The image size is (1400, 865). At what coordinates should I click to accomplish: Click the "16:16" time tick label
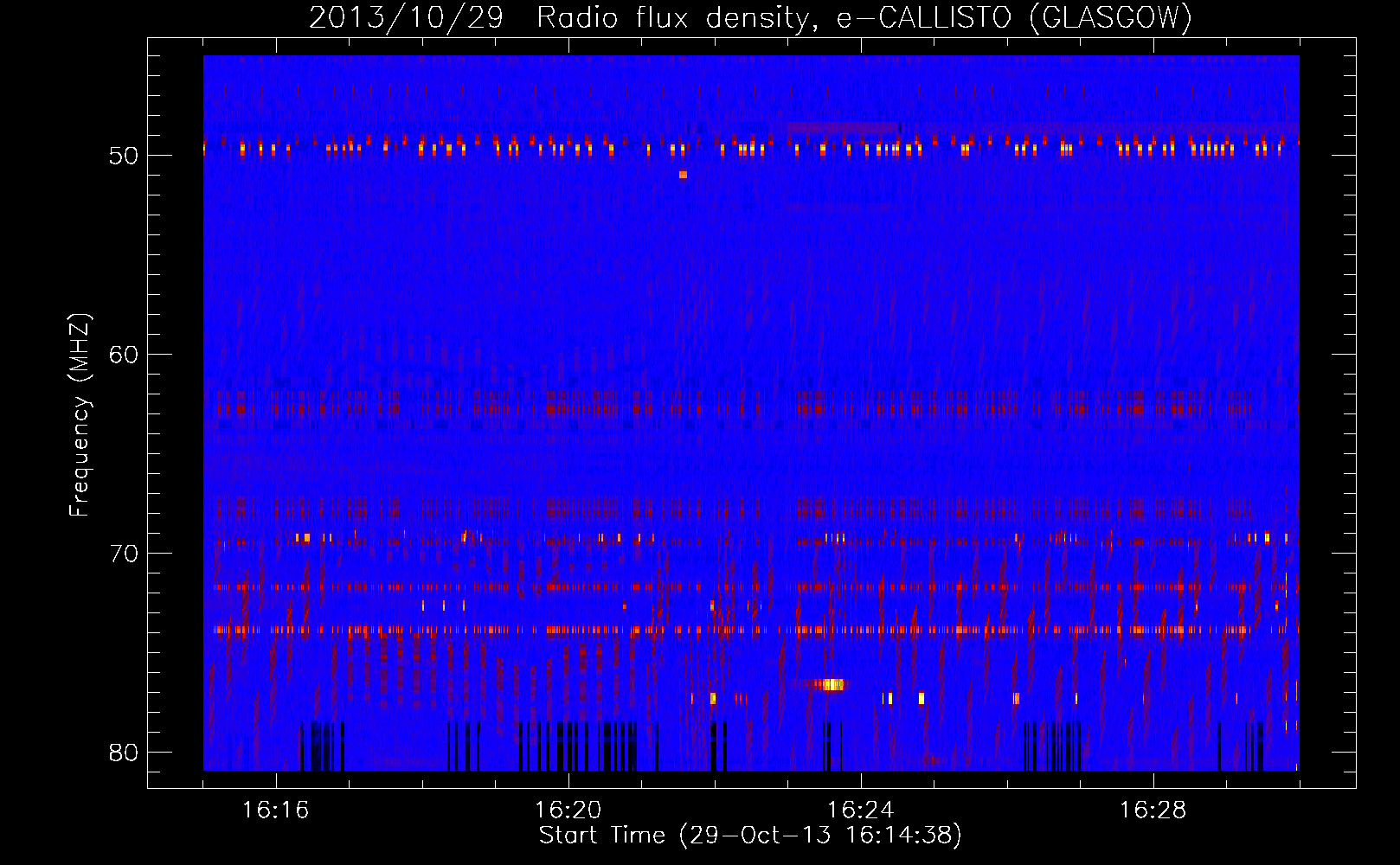tap(275, 811)
